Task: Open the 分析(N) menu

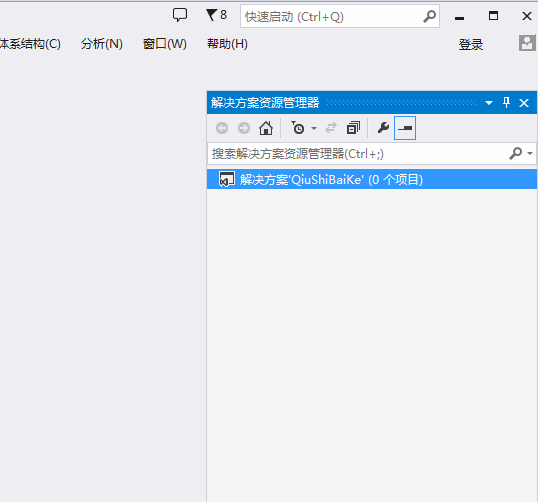Action: point(102,44)
